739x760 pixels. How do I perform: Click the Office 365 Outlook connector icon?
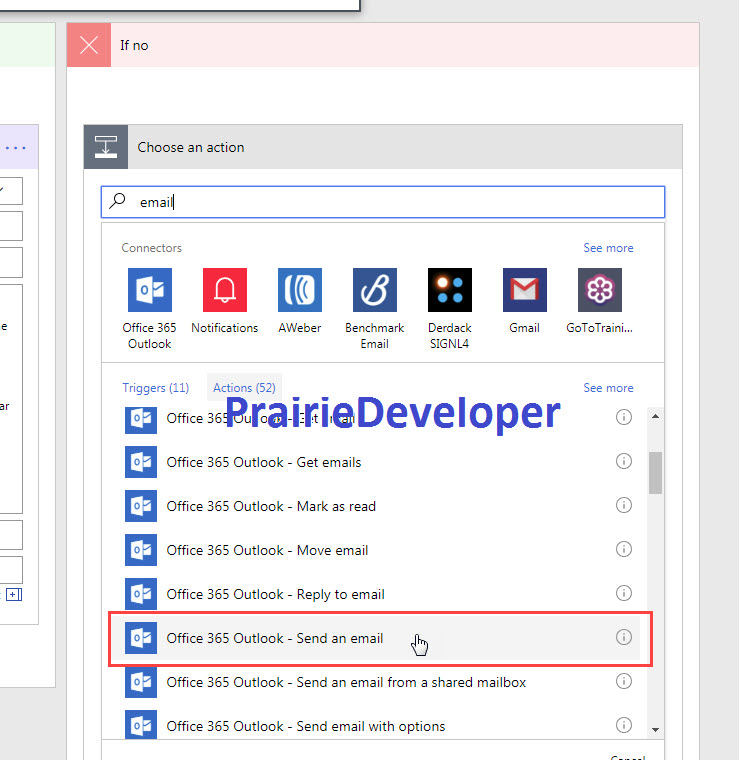pos(150,290)
